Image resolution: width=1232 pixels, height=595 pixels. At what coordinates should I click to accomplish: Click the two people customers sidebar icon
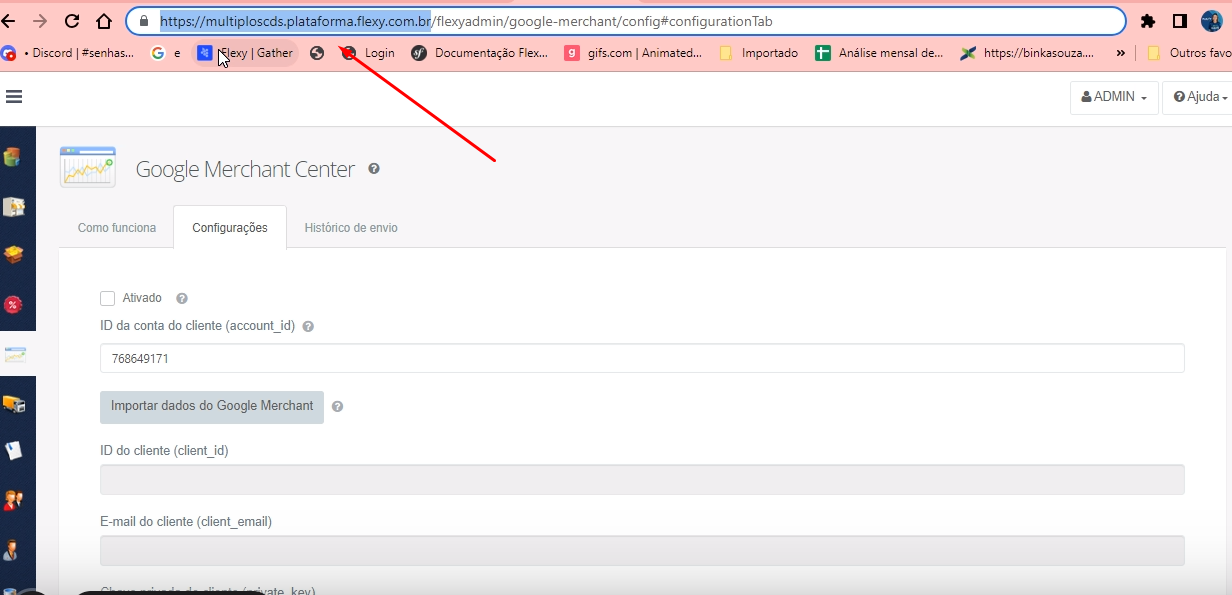(13, 500)
